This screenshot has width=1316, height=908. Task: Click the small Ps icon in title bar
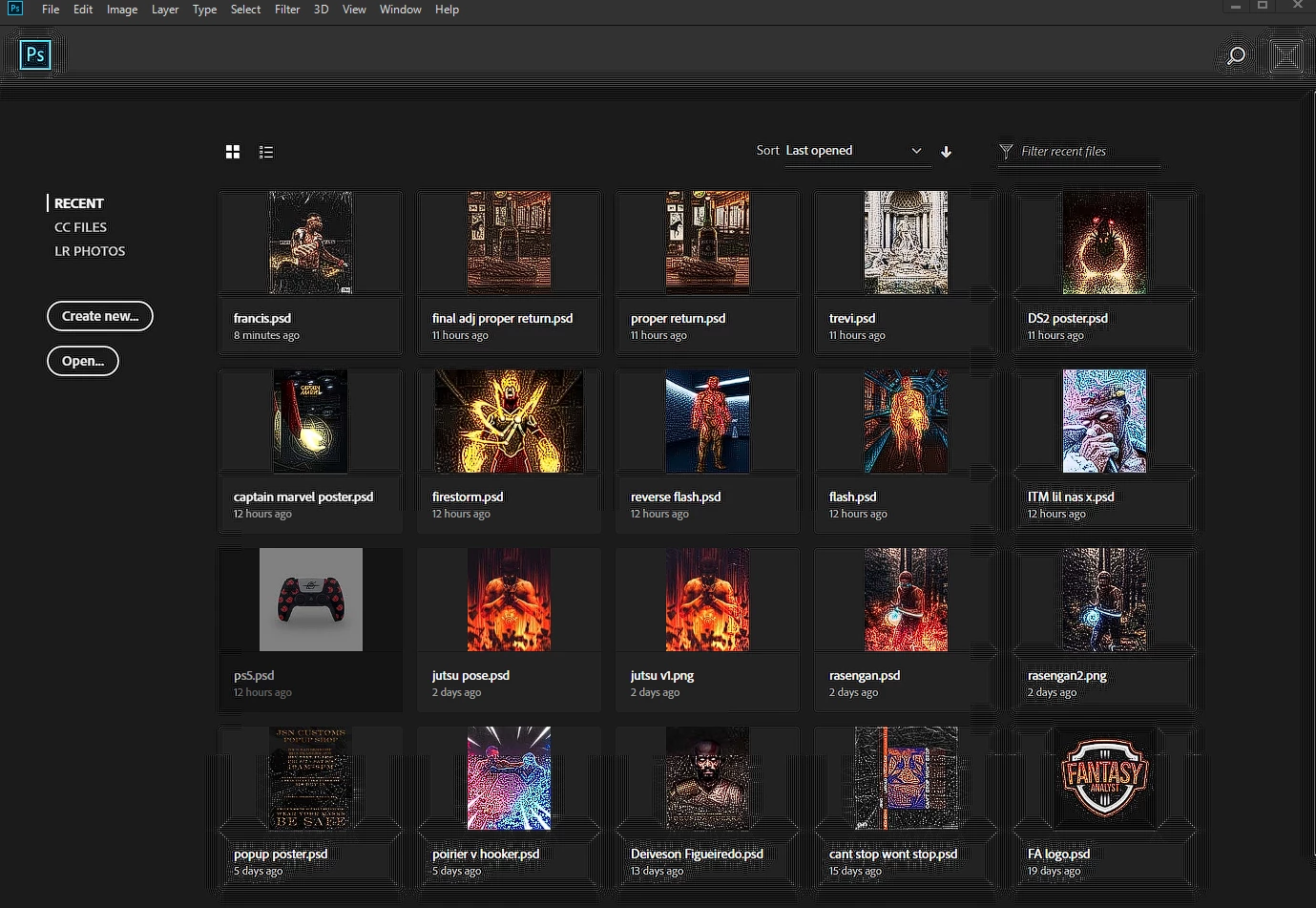[15, 8]
